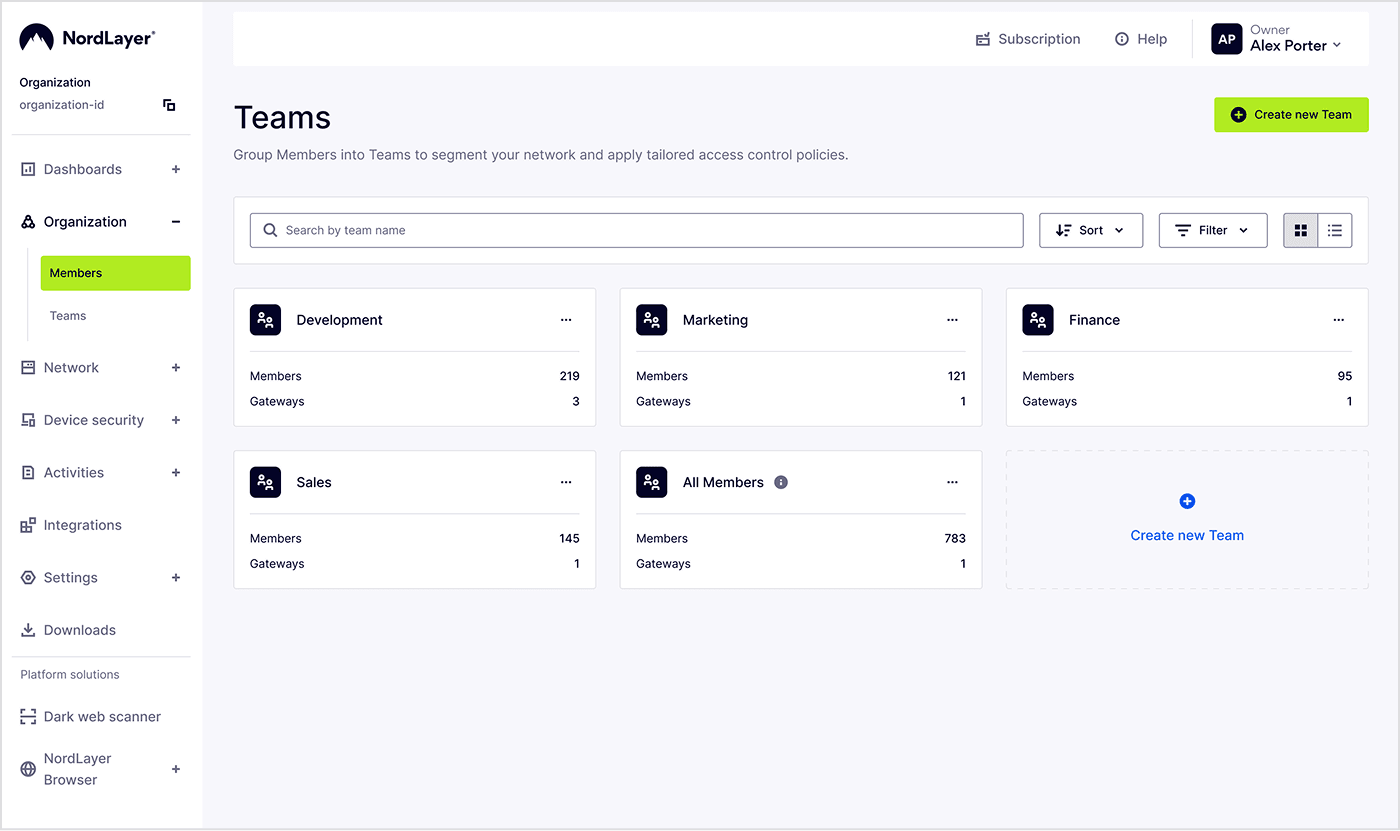The image size is (1400, 831).
Task: Open the Sales team options menu
Action: pyautogui.click(x=566, y=482)
